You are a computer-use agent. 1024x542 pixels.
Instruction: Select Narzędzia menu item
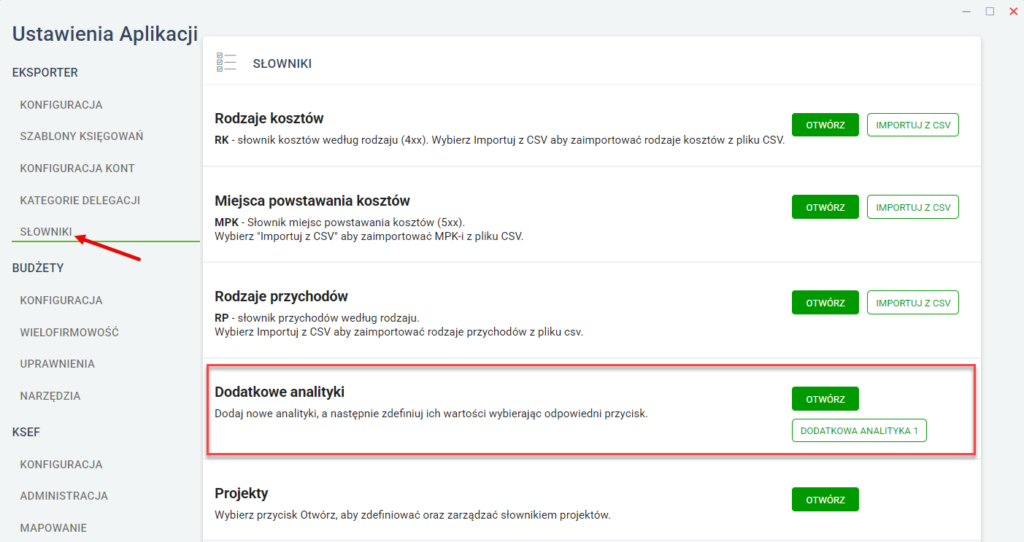pyautogui.click(x=50, y=396)
